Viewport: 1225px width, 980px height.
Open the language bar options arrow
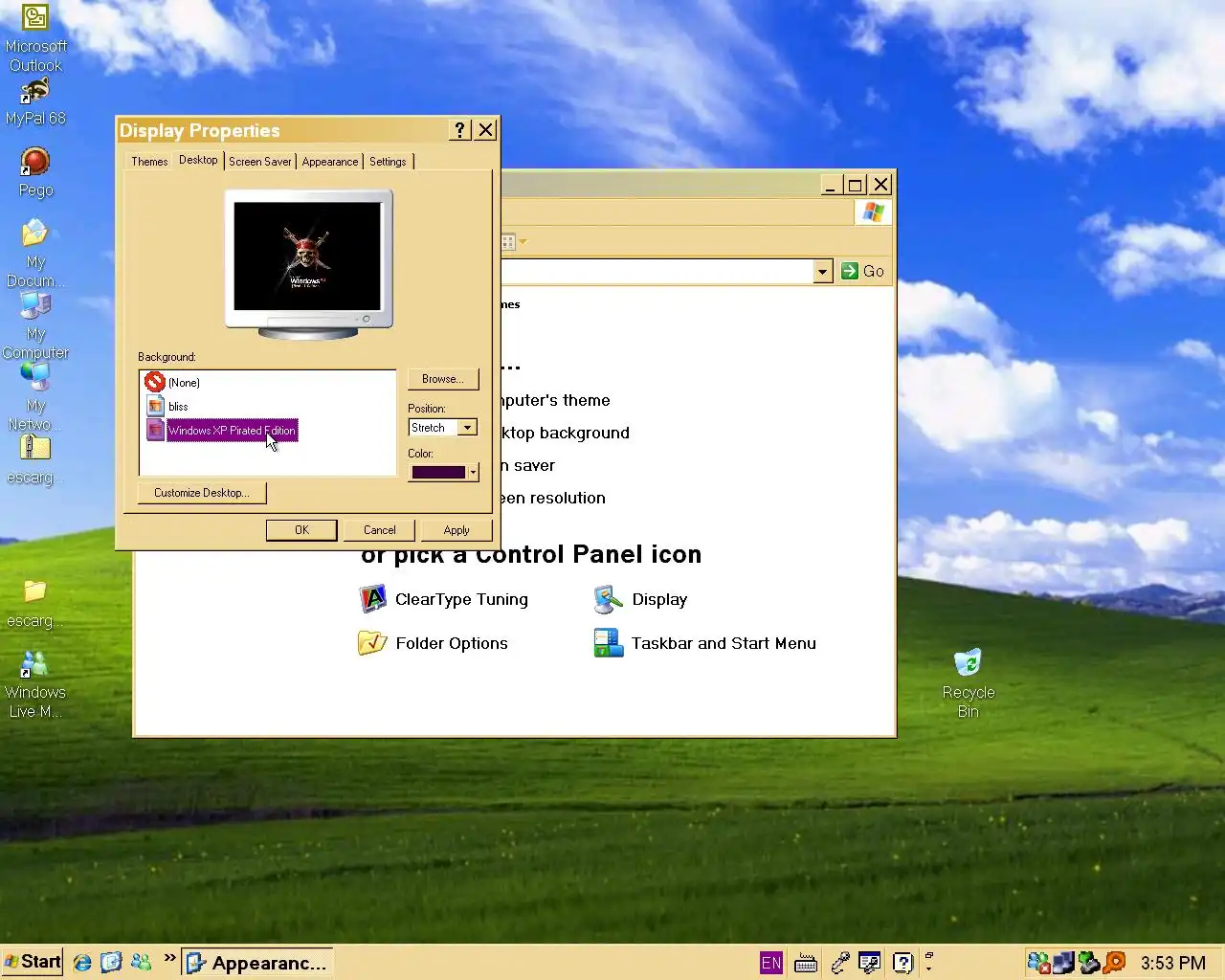point(928,969)
